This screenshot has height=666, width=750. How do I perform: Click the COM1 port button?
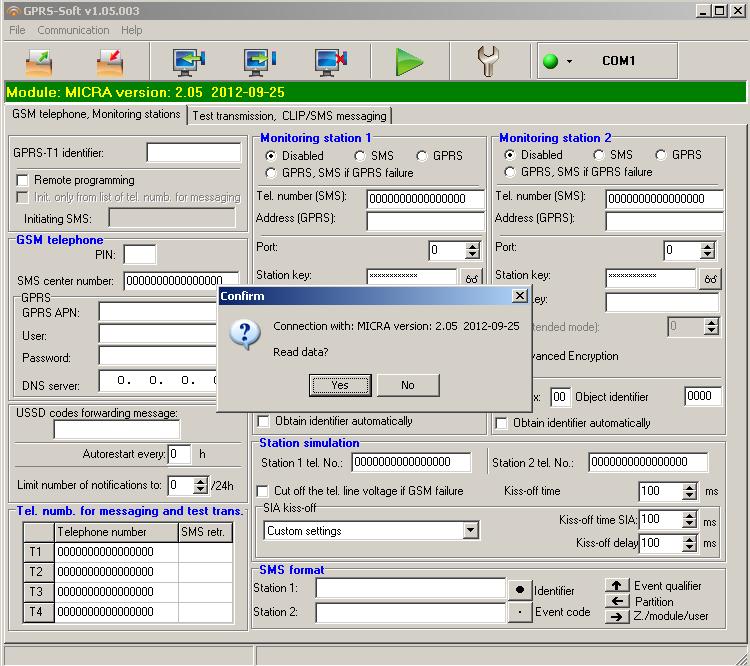[618, 61]
